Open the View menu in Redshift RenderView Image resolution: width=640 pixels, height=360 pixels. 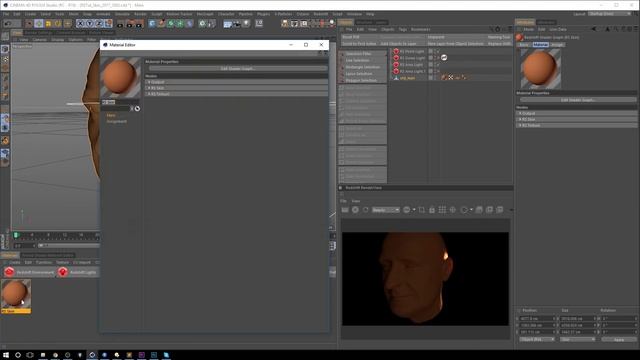[356, 201]
